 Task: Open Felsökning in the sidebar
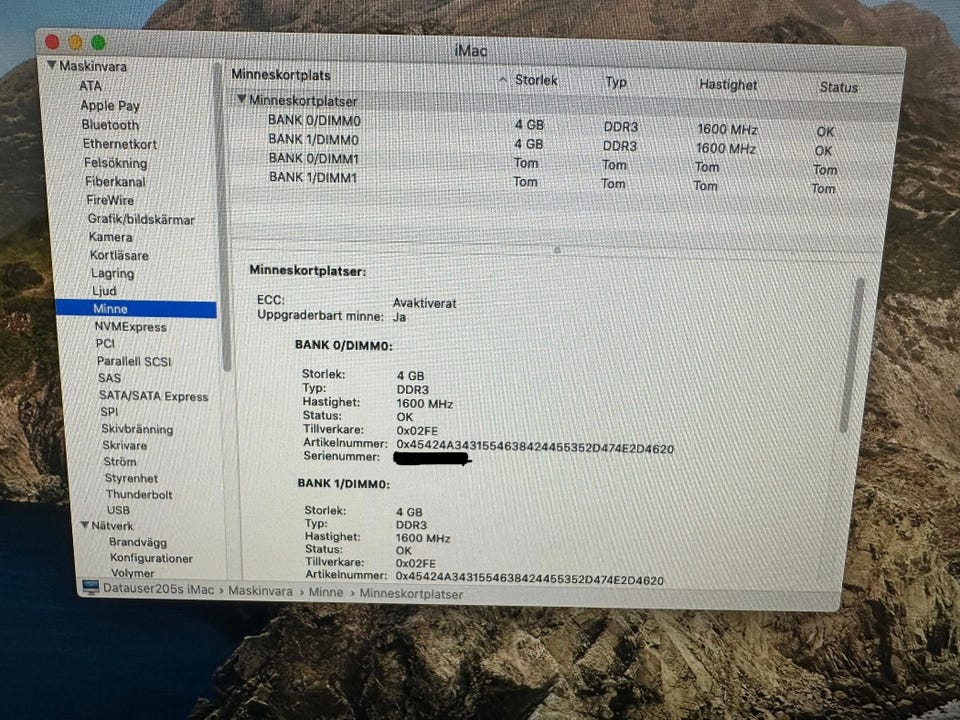tap(116, 163)
